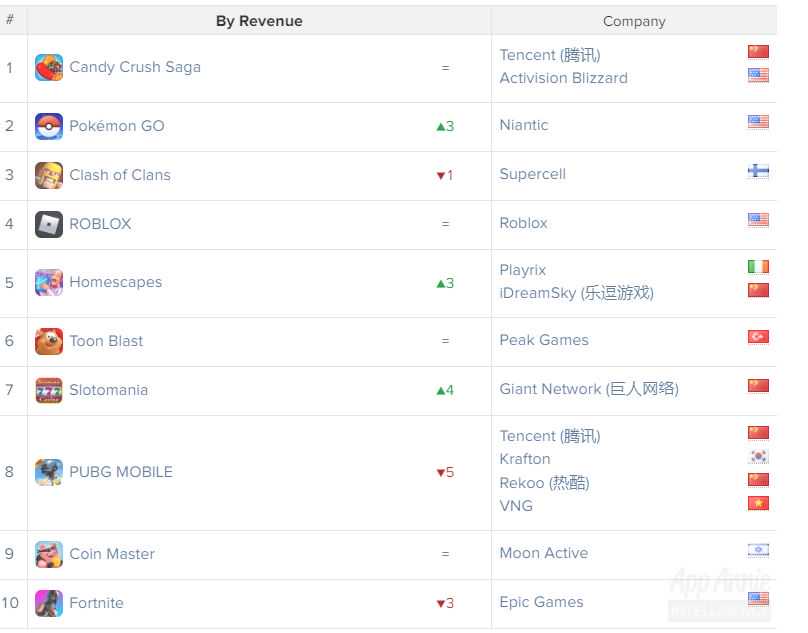Click the Moon Active company name
808x633 pixels.
(544, 553)
